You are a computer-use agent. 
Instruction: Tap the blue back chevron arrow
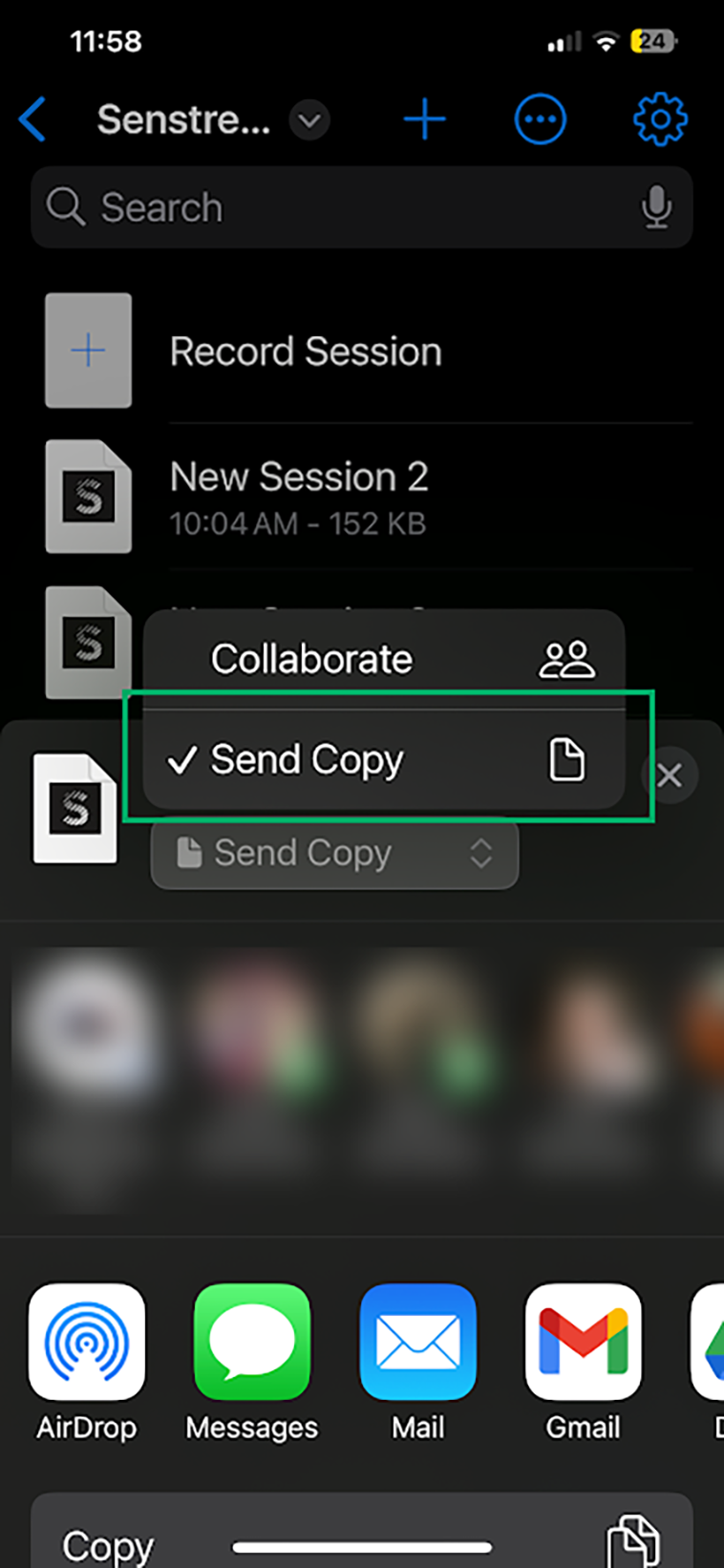point(32,120)
